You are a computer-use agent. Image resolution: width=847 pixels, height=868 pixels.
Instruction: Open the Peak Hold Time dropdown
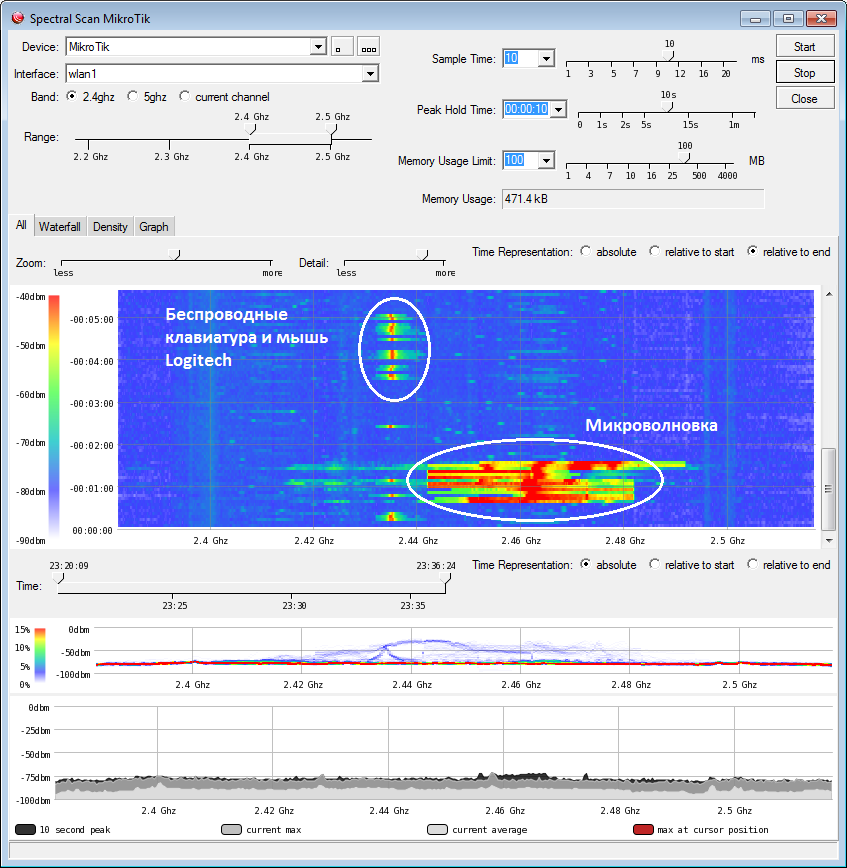click(558, 110)
